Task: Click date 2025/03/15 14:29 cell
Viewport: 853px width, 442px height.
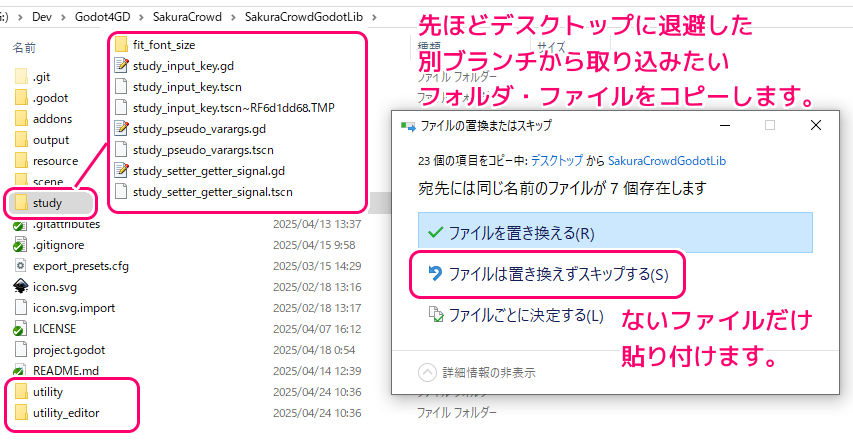Action: pos(317,266)
